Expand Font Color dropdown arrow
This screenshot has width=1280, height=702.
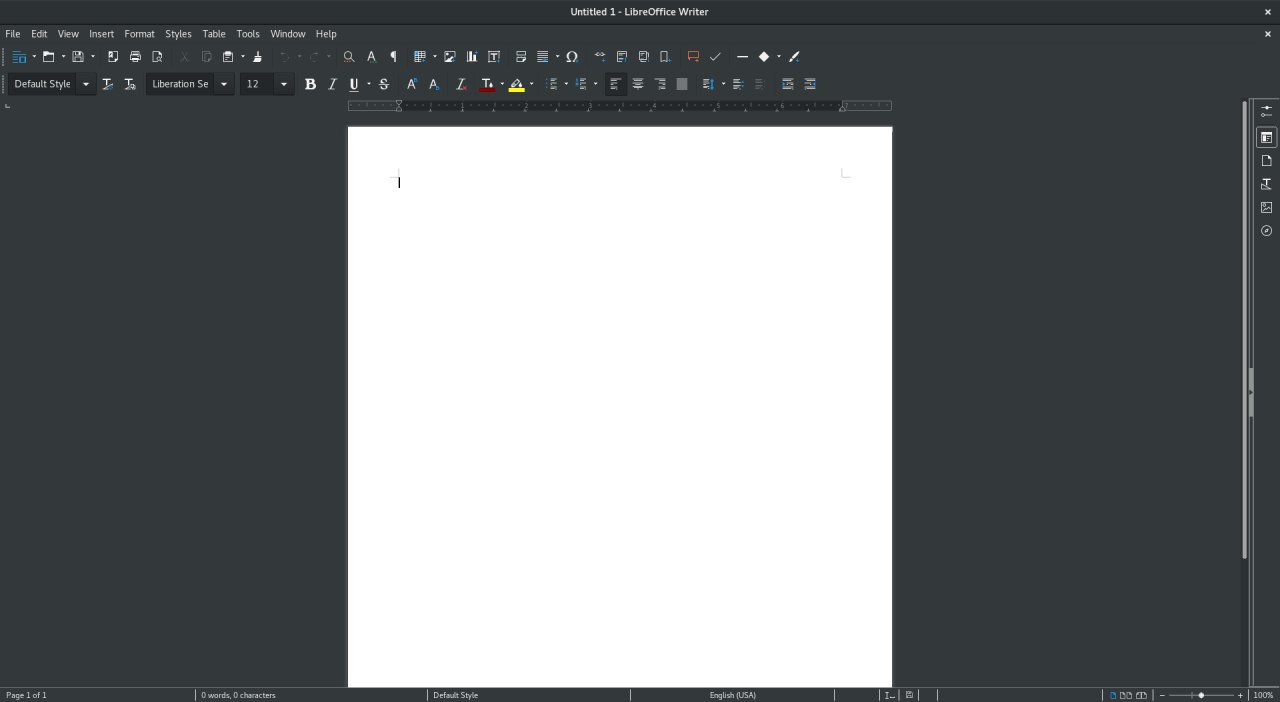(x=502, y=84)
